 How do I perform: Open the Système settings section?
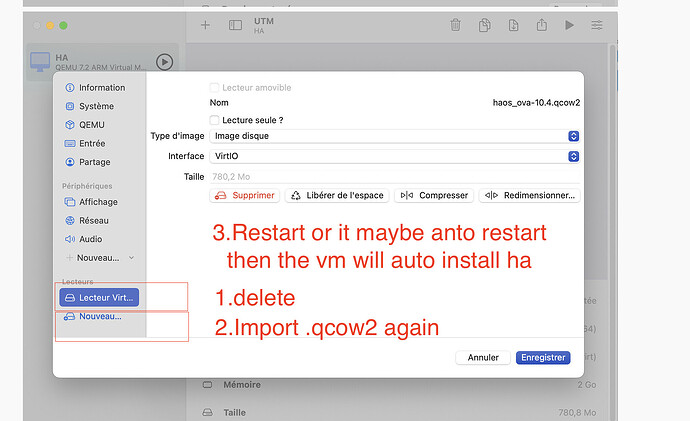(89, 106)
